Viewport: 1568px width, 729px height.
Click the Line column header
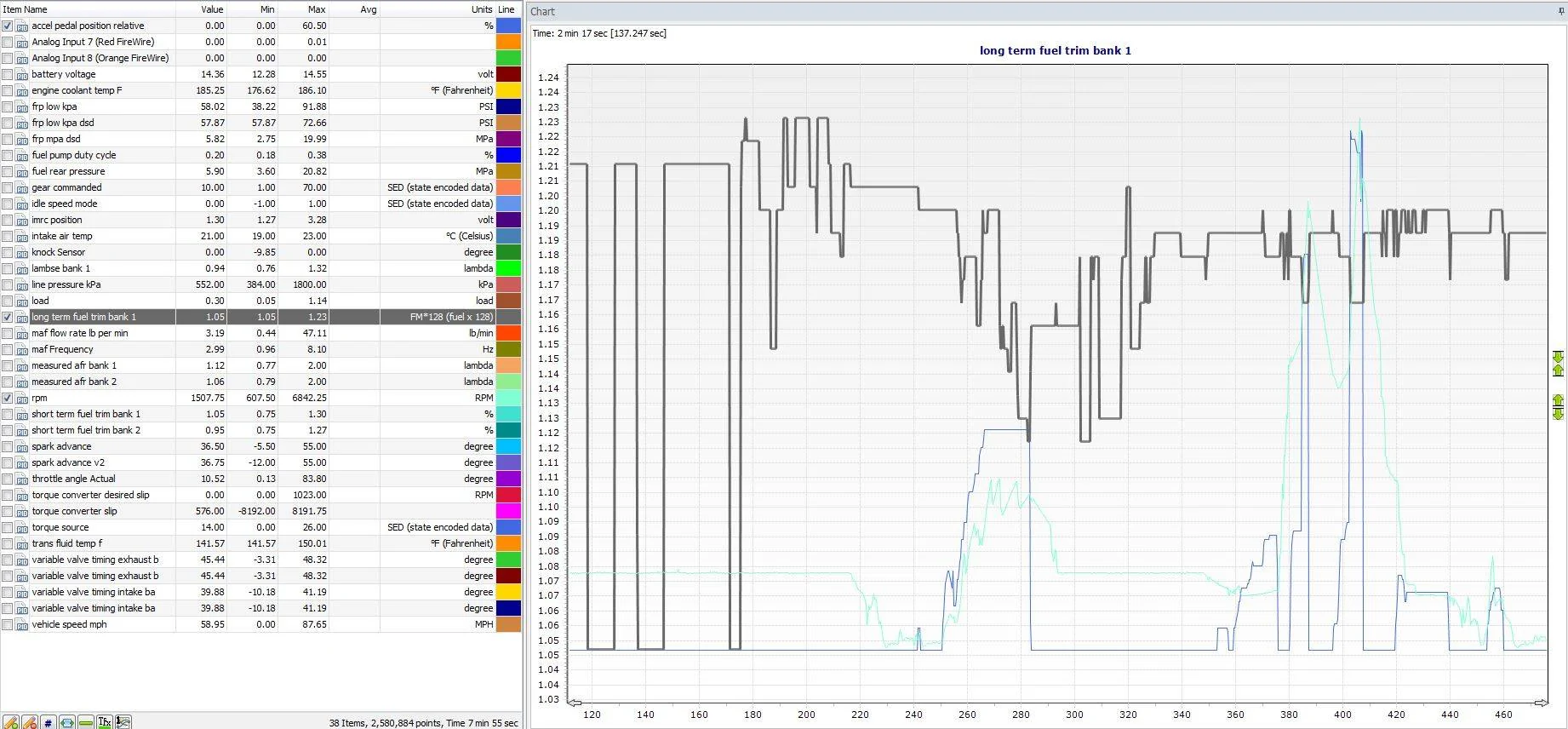point(508,9)
